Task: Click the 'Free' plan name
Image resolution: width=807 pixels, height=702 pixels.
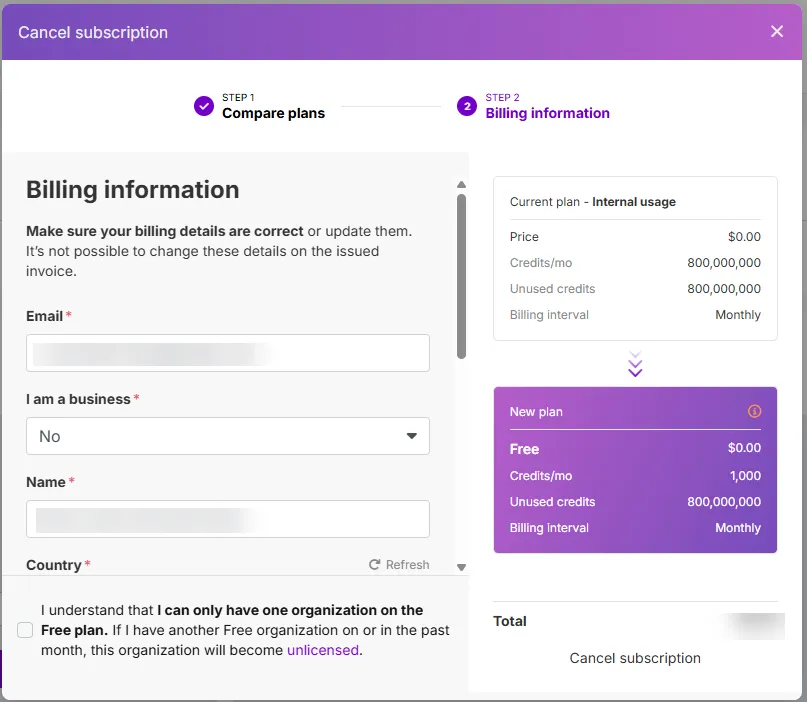Action: [524, 449]
